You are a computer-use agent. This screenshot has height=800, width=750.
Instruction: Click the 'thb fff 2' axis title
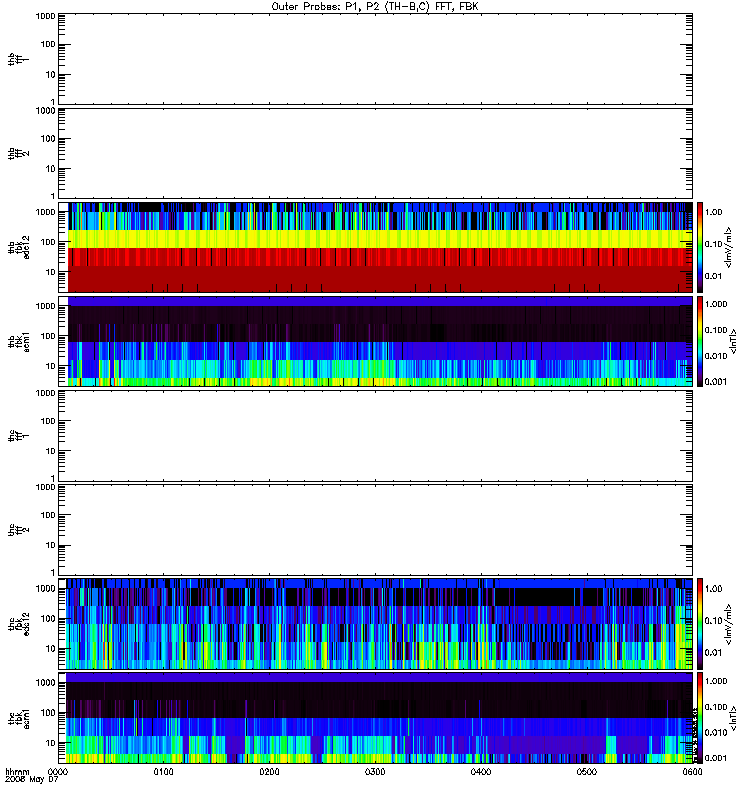pyautogui.click(x=18, y=153)
